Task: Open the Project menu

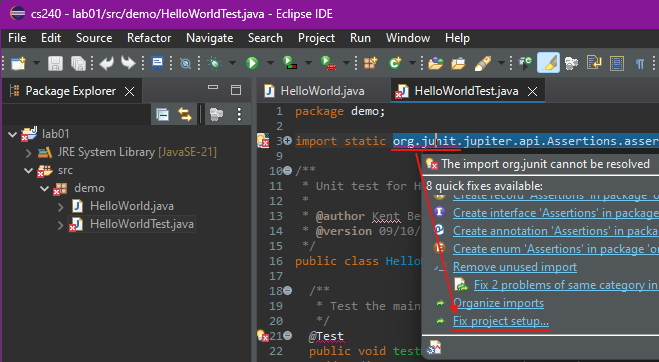Action: tap(316, 38)
